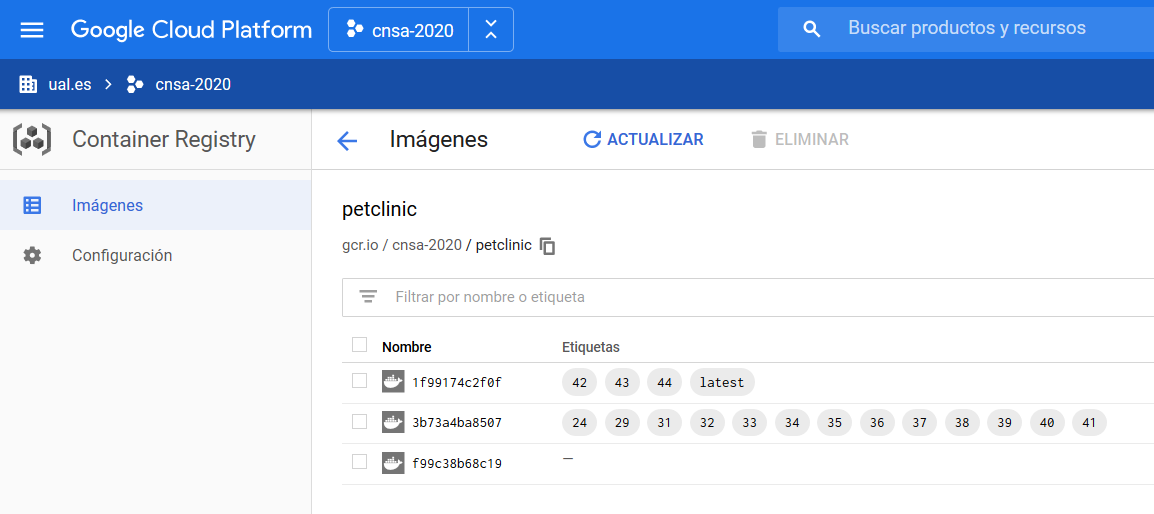Click tag chip 35
This screenshot has width=1154, height=514.
(x=835, y=423)
